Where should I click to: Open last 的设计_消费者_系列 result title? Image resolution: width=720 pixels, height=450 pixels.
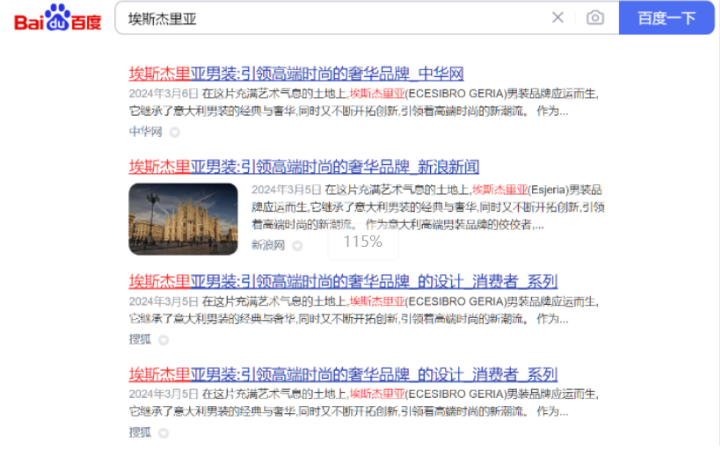pos(343,374)
